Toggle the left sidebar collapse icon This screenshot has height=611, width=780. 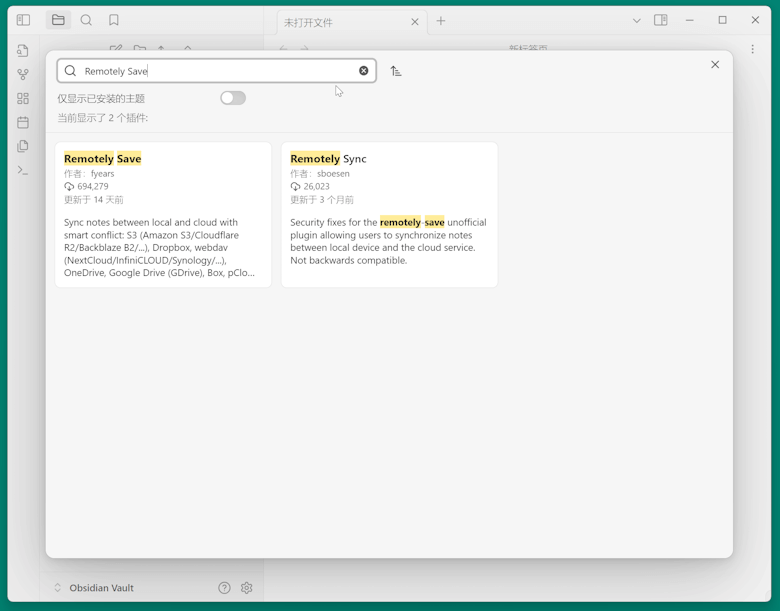tap(23, 20)
